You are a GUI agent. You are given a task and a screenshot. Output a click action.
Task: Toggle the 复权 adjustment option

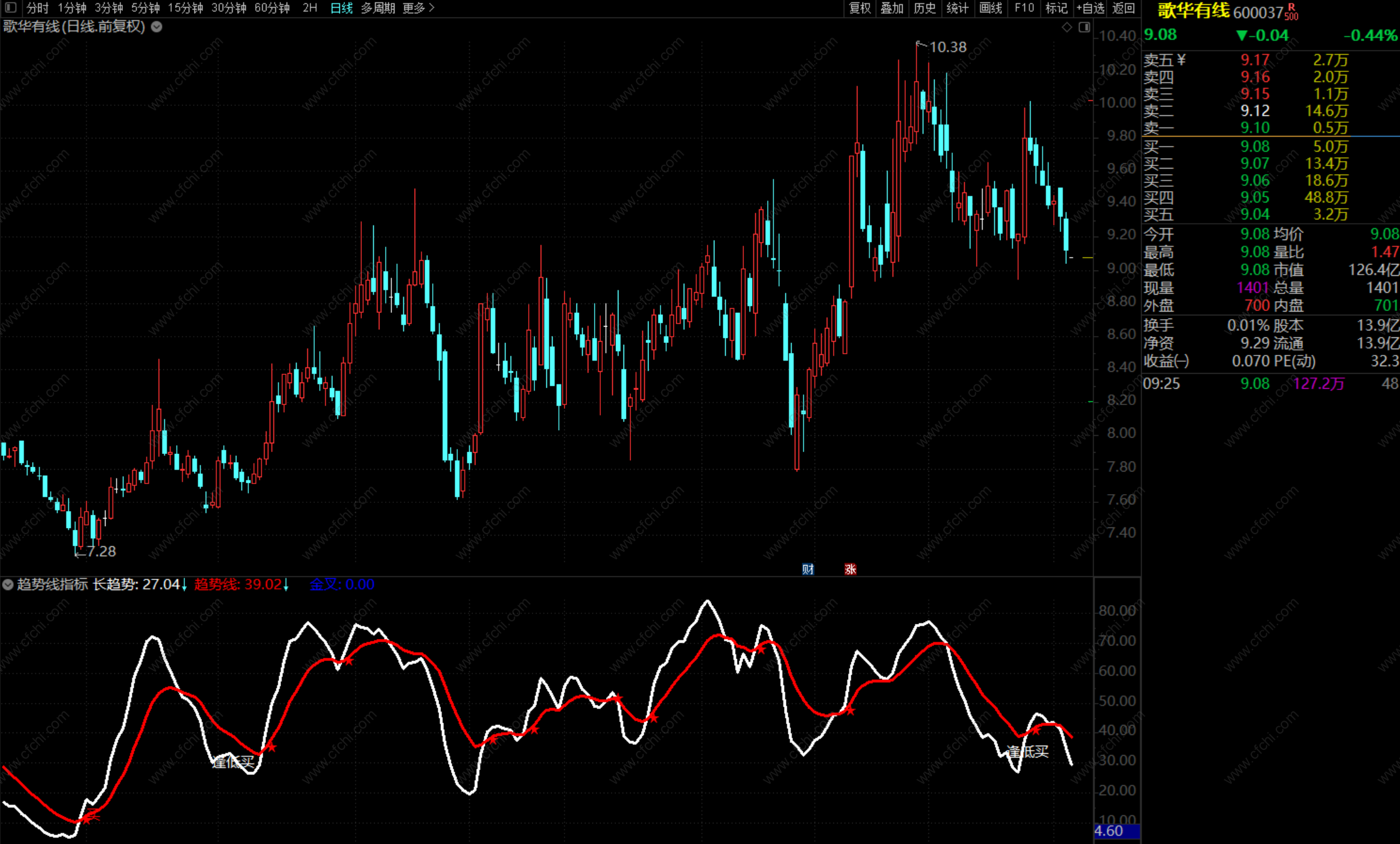click(x=859, y=8)
